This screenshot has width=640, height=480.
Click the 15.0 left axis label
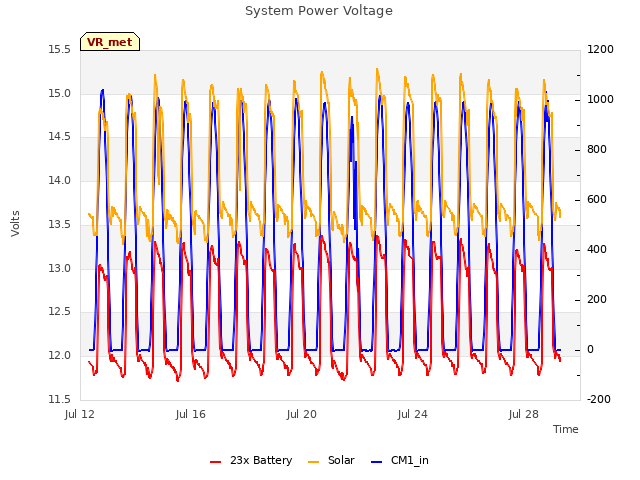coord(59,93)
